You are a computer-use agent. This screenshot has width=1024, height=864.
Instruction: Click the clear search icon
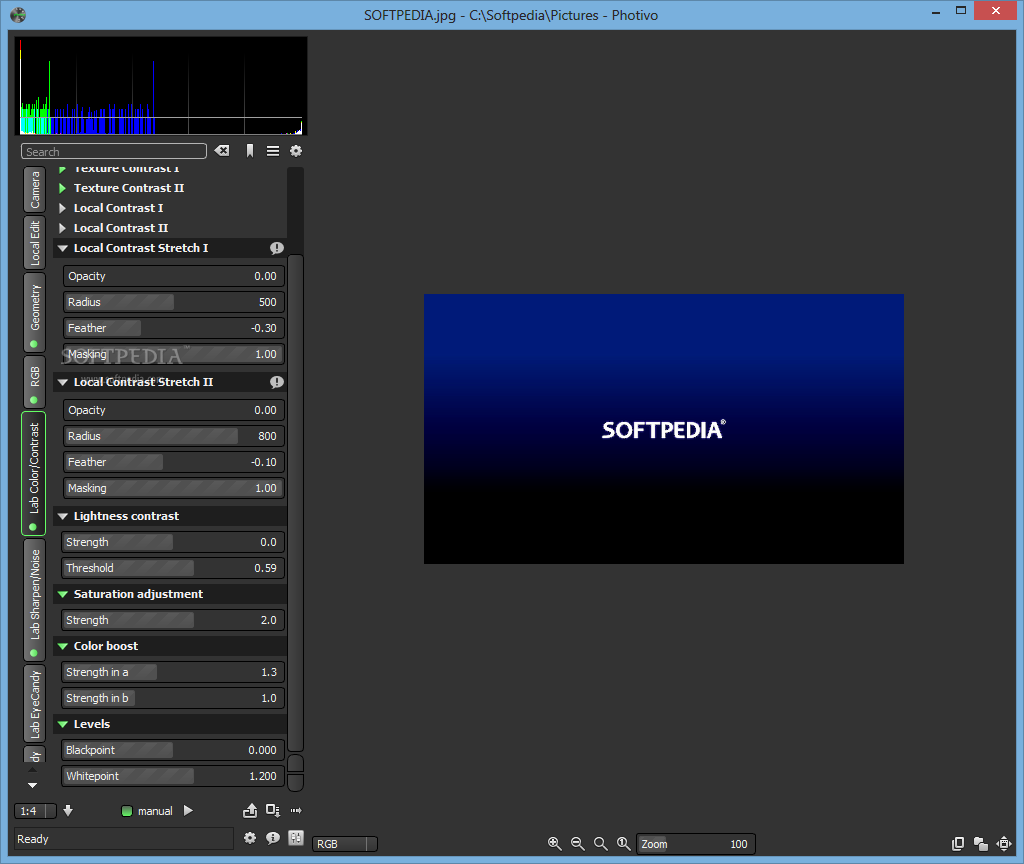pos(222,151)
